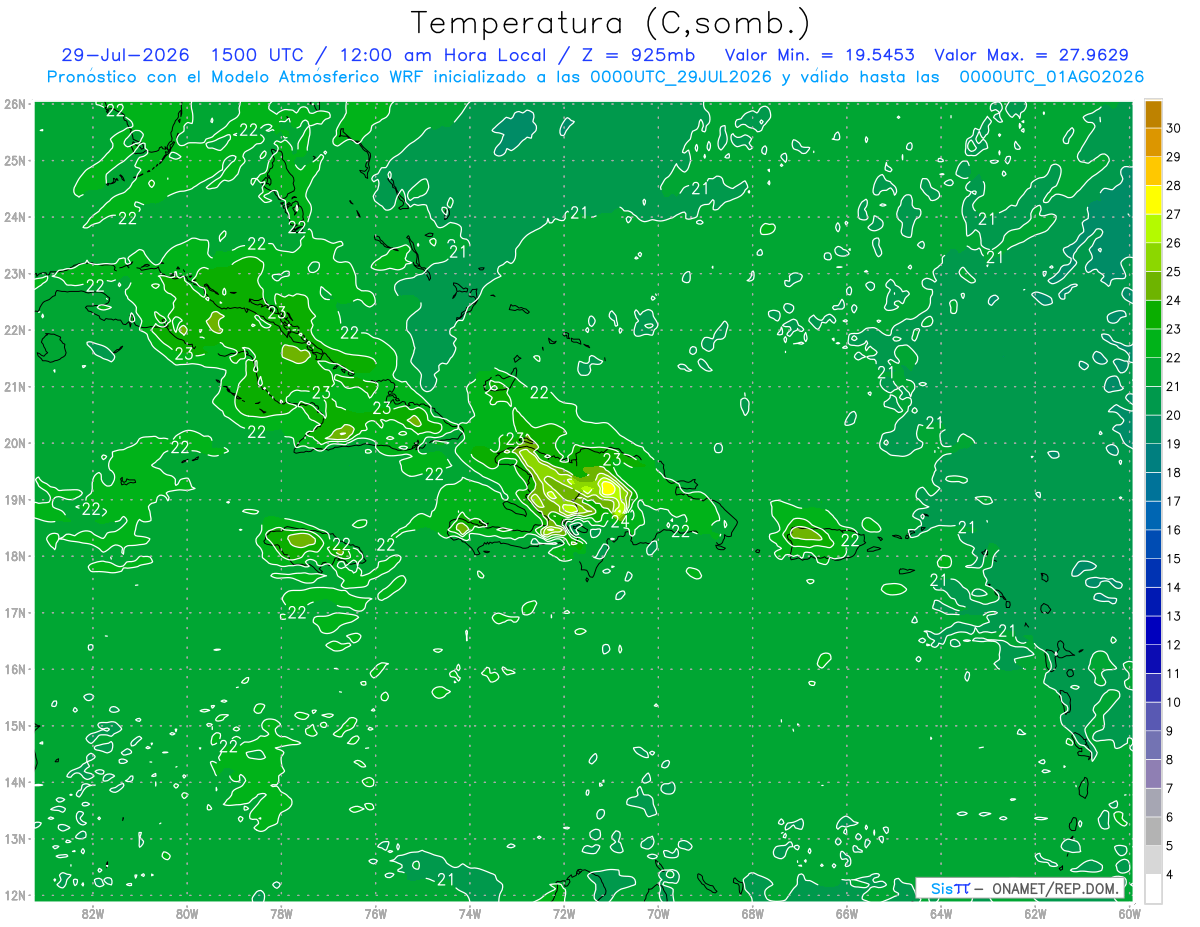Click the "24" contour label over Hispaniola
This screenshot has width=1200, height=927.
(x=619, y=521)
